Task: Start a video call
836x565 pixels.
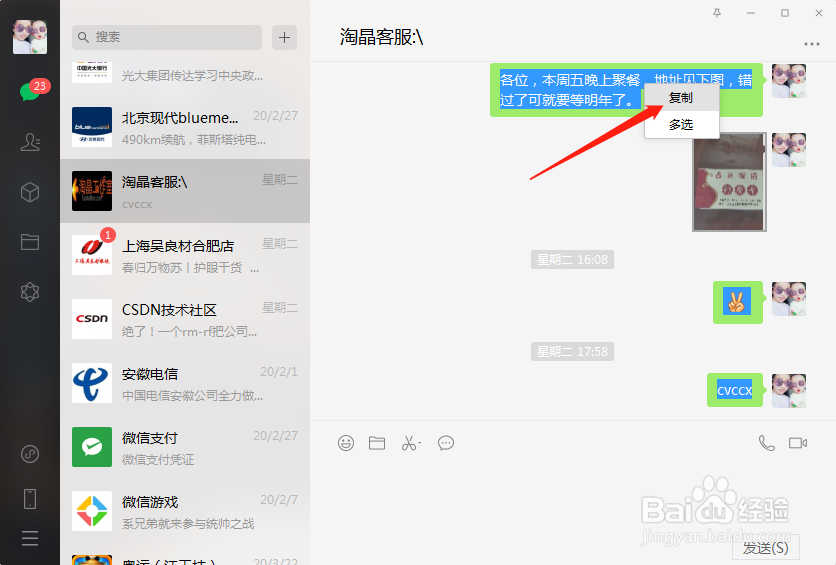Action: coord(798,443)
